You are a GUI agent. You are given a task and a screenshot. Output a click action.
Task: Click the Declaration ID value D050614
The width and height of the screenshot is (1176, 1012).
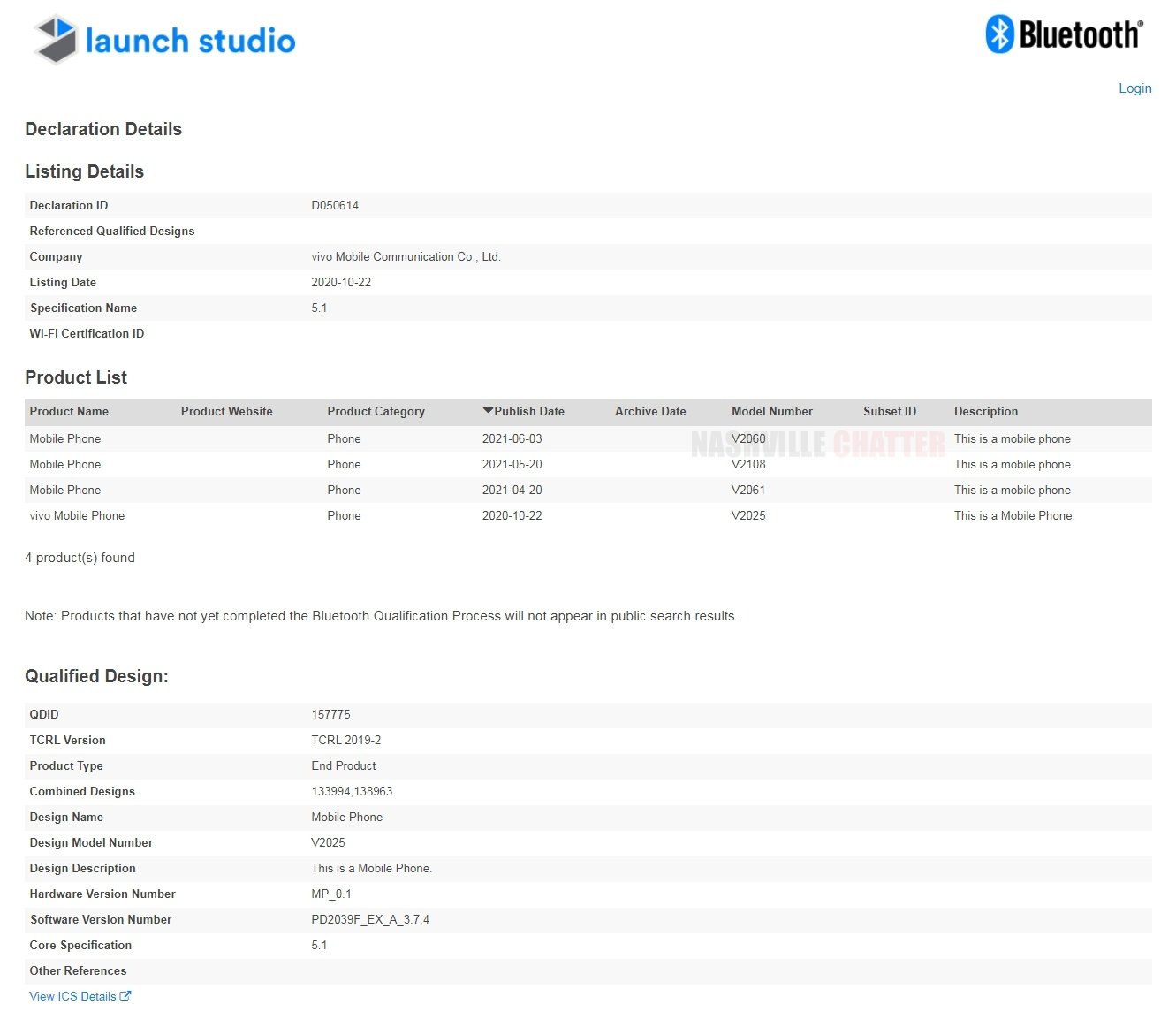click(x=335, y=206)
